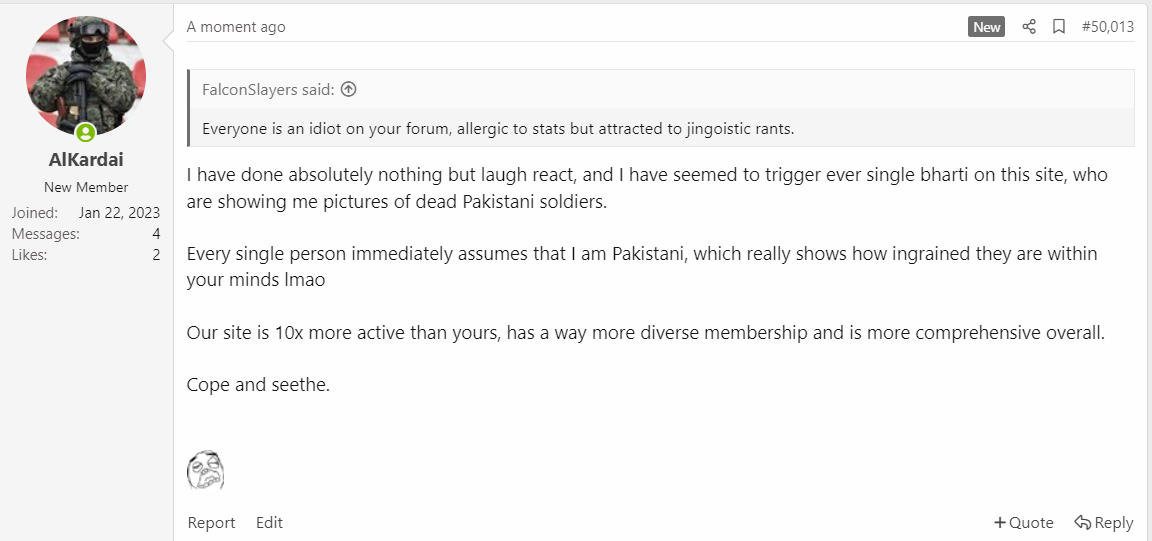Click the rage face signature image
This screenshot has width=1152, height=541.
tap(206, 470)
